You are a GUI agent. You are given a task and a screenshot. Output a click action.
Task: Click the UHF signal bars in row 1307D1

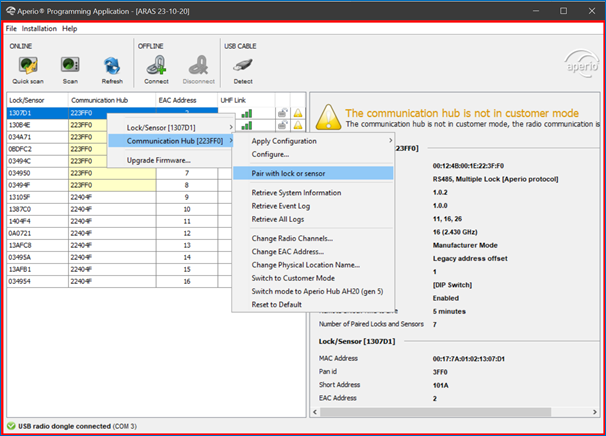247,113
